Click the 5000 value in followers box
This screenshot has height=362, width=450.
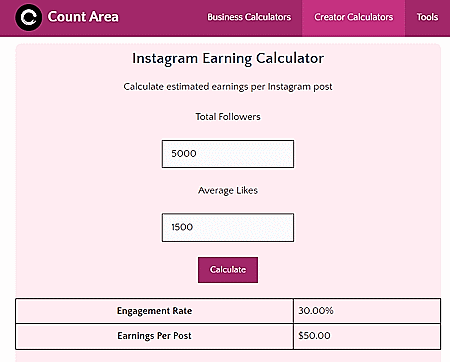point(184,154)
